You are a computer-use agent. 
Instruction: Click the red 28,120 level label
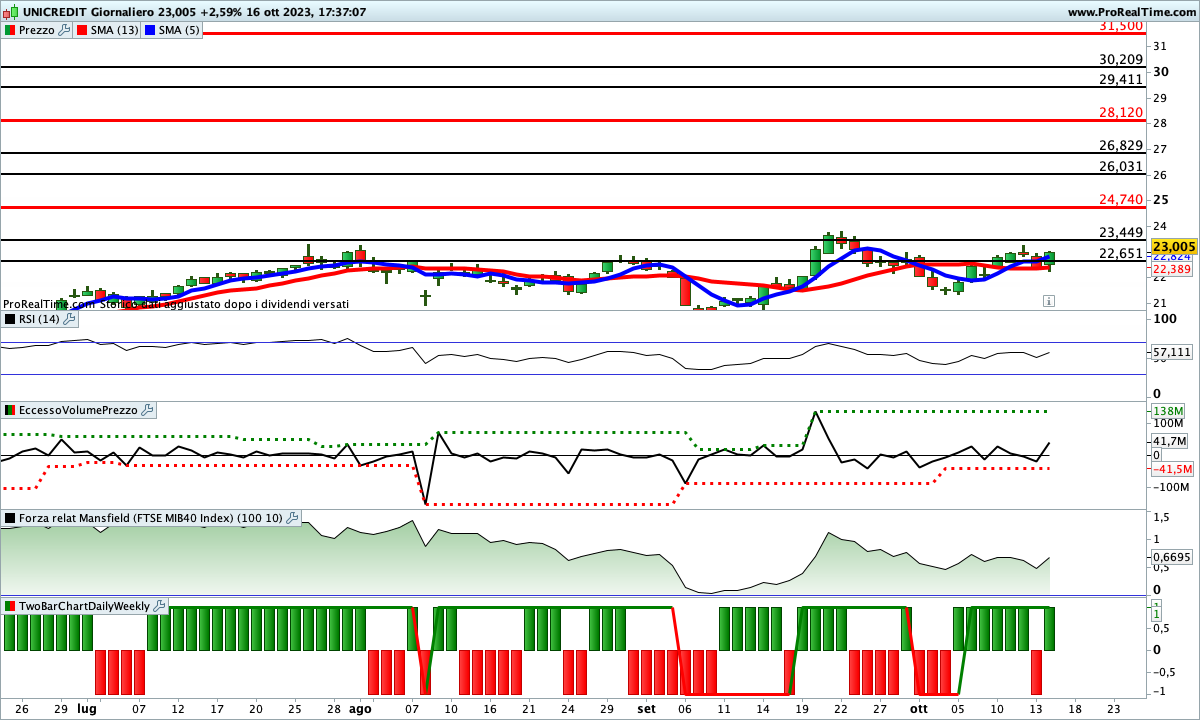(x=1121, y=112)
